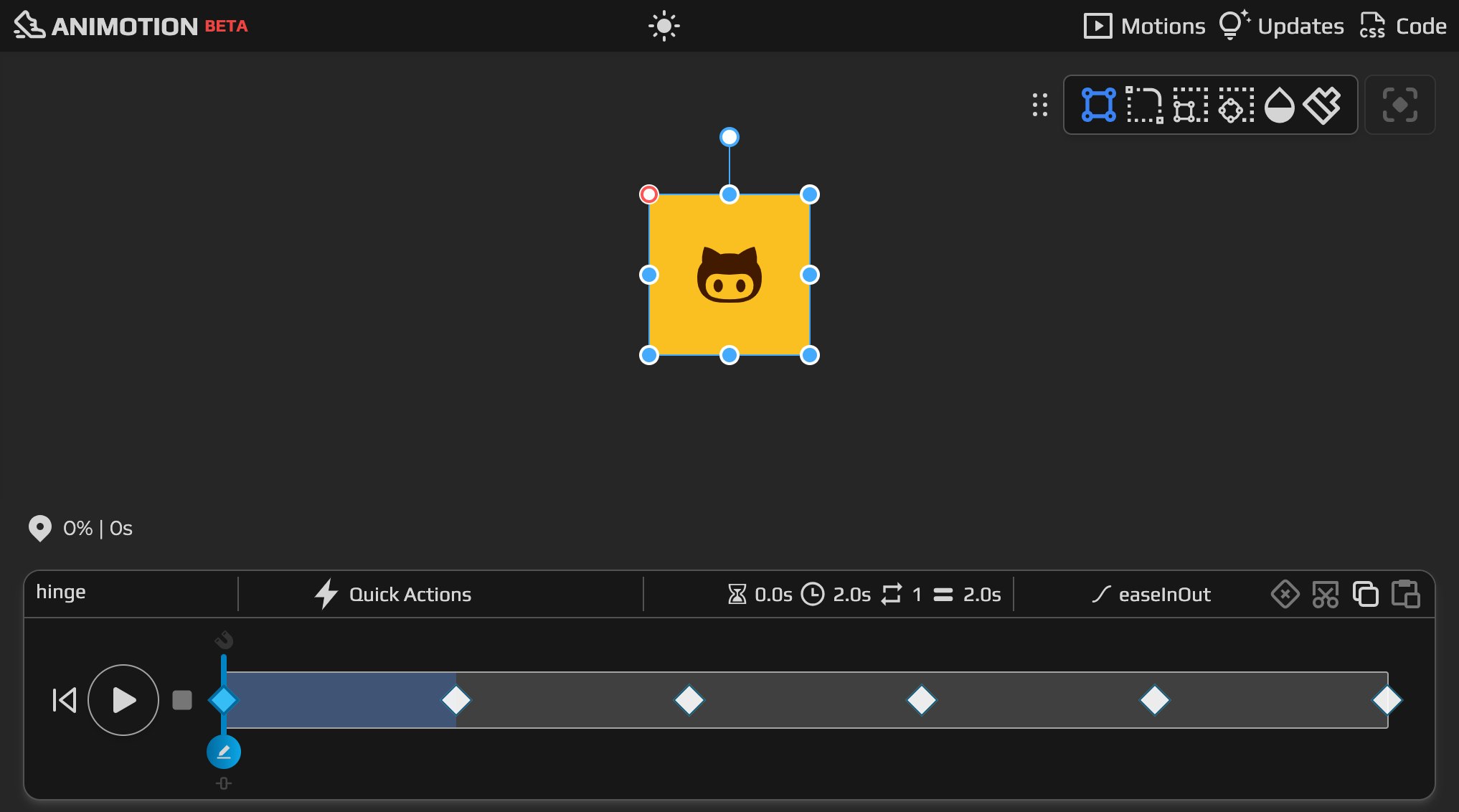Click the focus/center canvas button

point(1400,105)
